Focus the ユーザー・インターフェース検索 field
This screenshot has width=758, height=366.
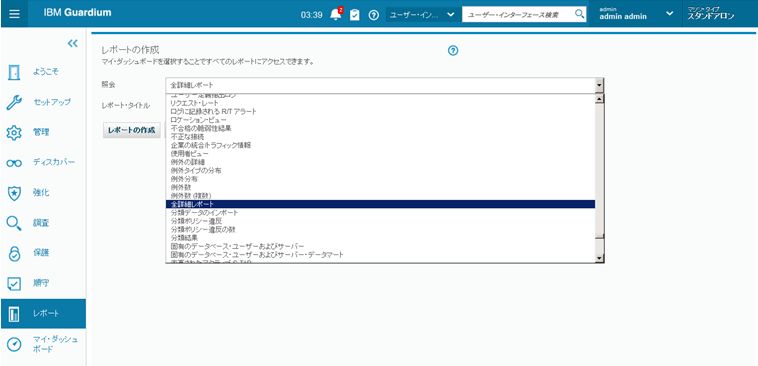pyautogui.click(x=518, y=15)
